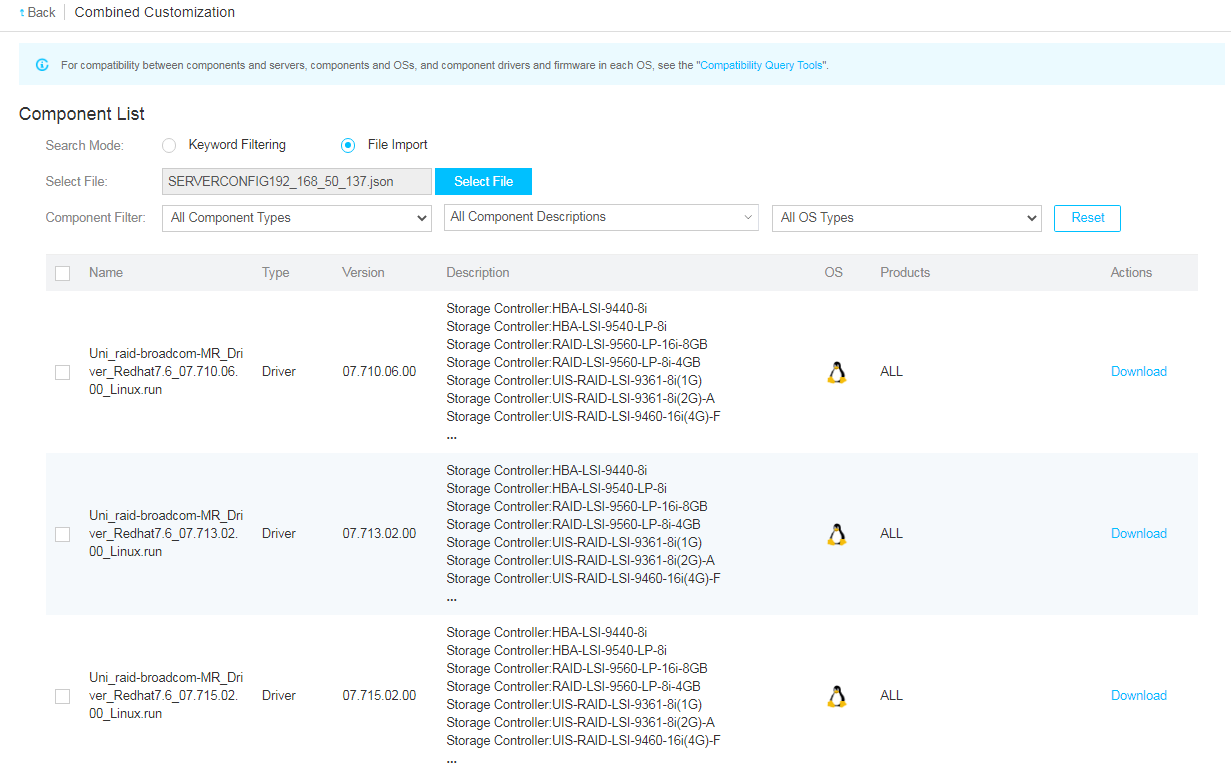This screenshot has width=1231, height=767.
Task: Open the All OS Types dropdown
Action: tap(907, 218)
